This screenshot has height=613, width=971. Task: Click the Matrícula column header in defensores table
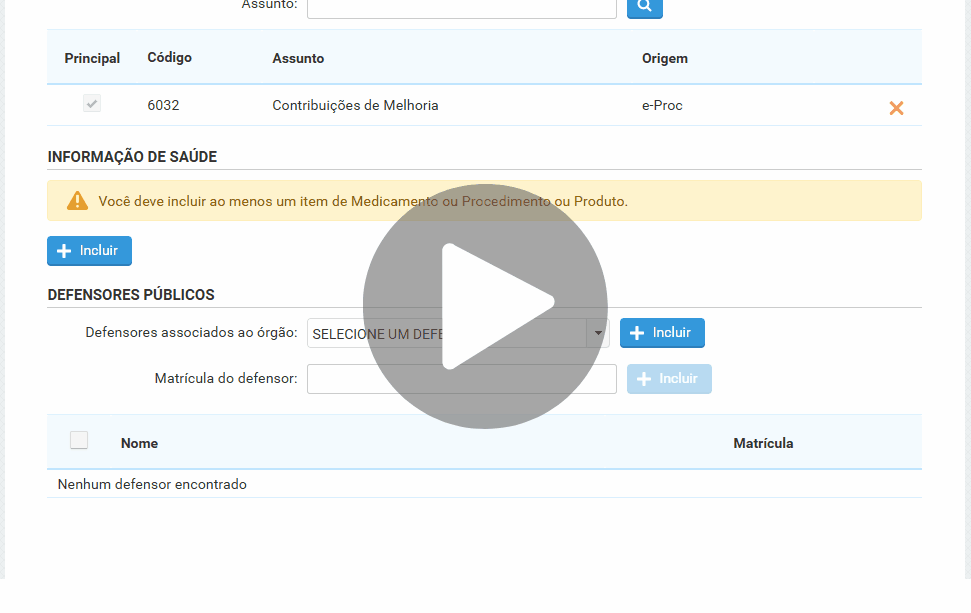pyautogui.click(x=763, y=443)
